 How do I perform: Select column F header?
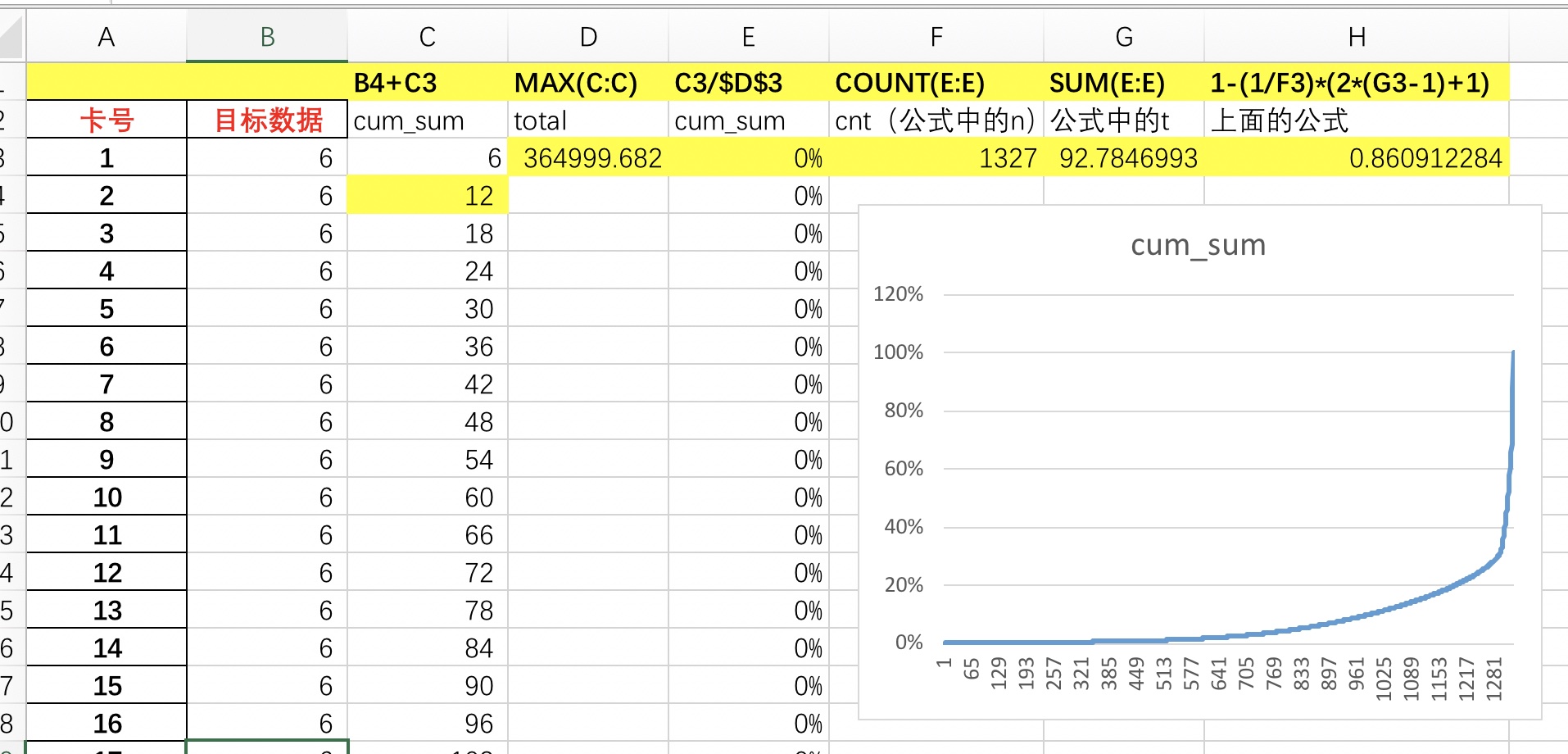point(936,37)
